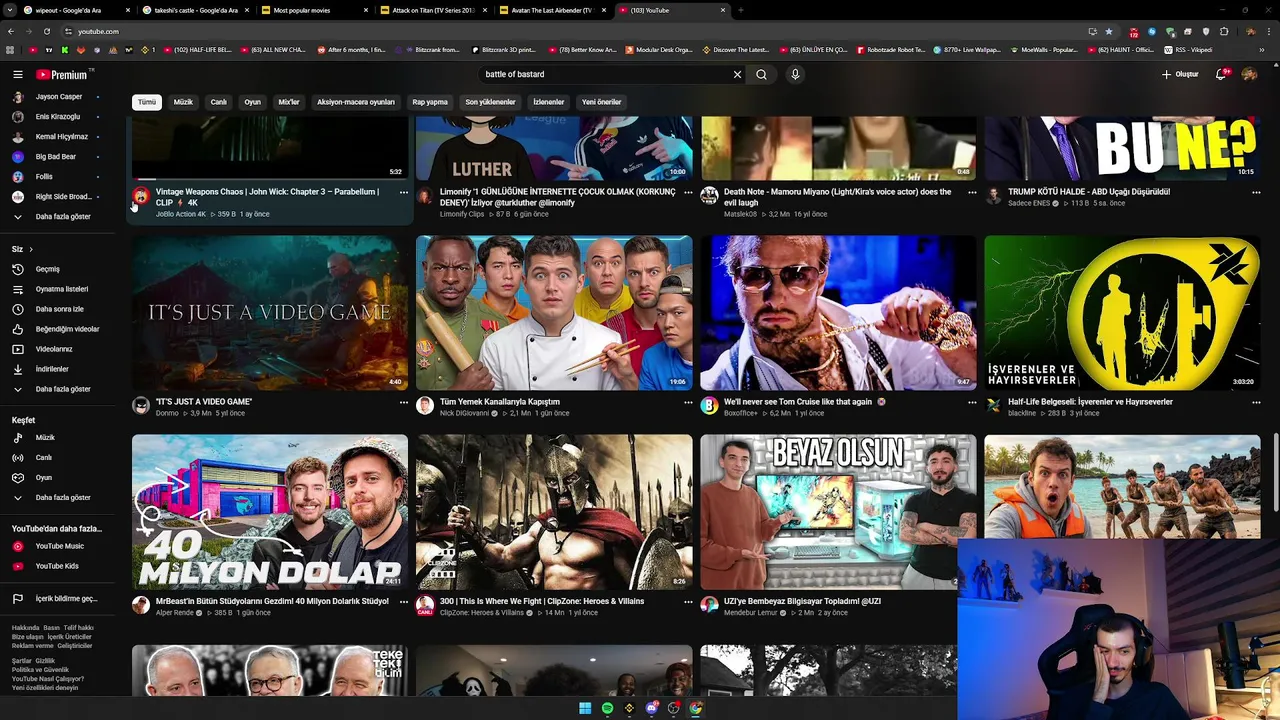Screen dimensions: 1280x720
Task: Click the Hakkında footer link
Action: point(26,628)
